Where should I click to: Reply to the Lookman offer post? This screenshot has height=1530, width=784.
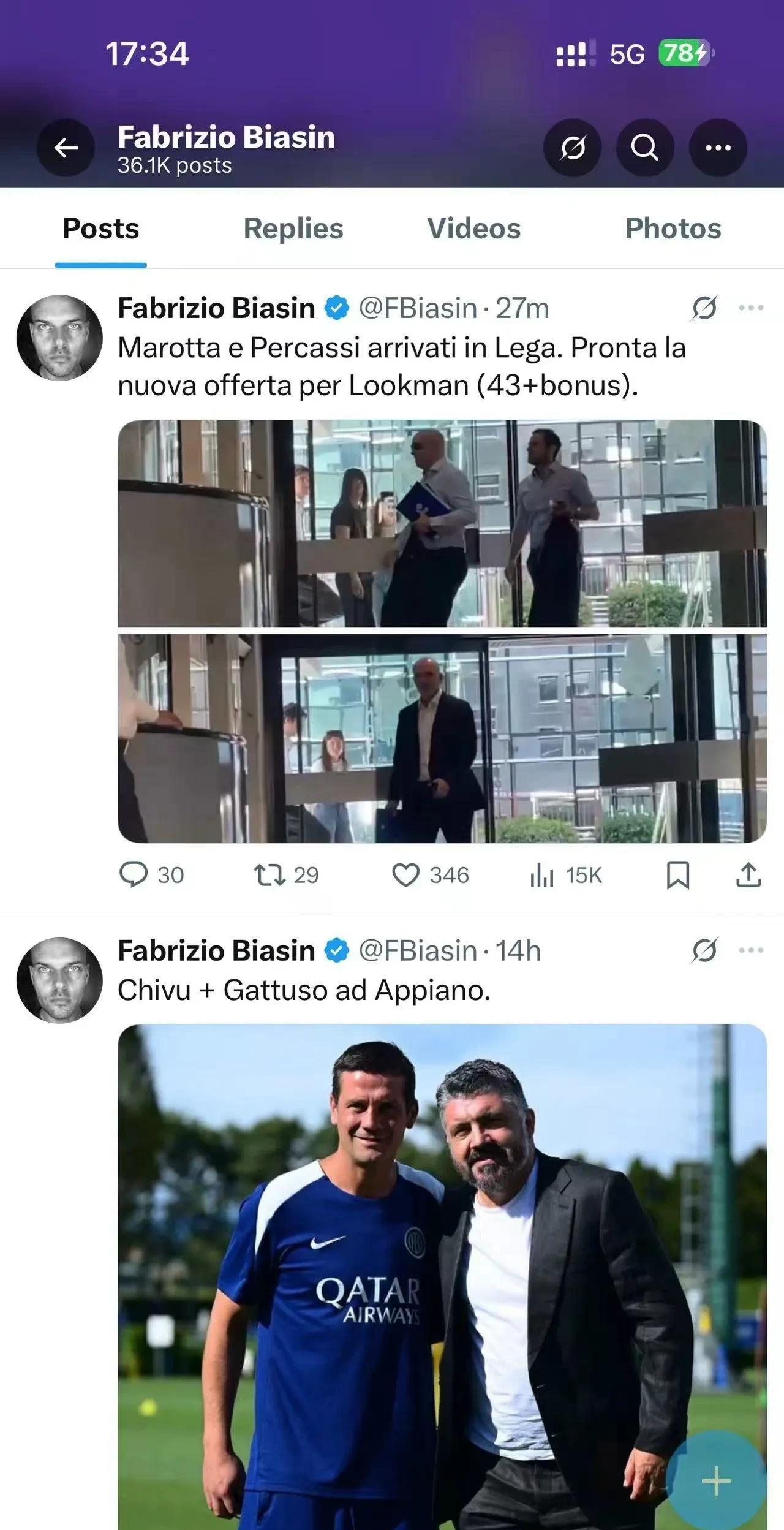click(x=134, y=874)
